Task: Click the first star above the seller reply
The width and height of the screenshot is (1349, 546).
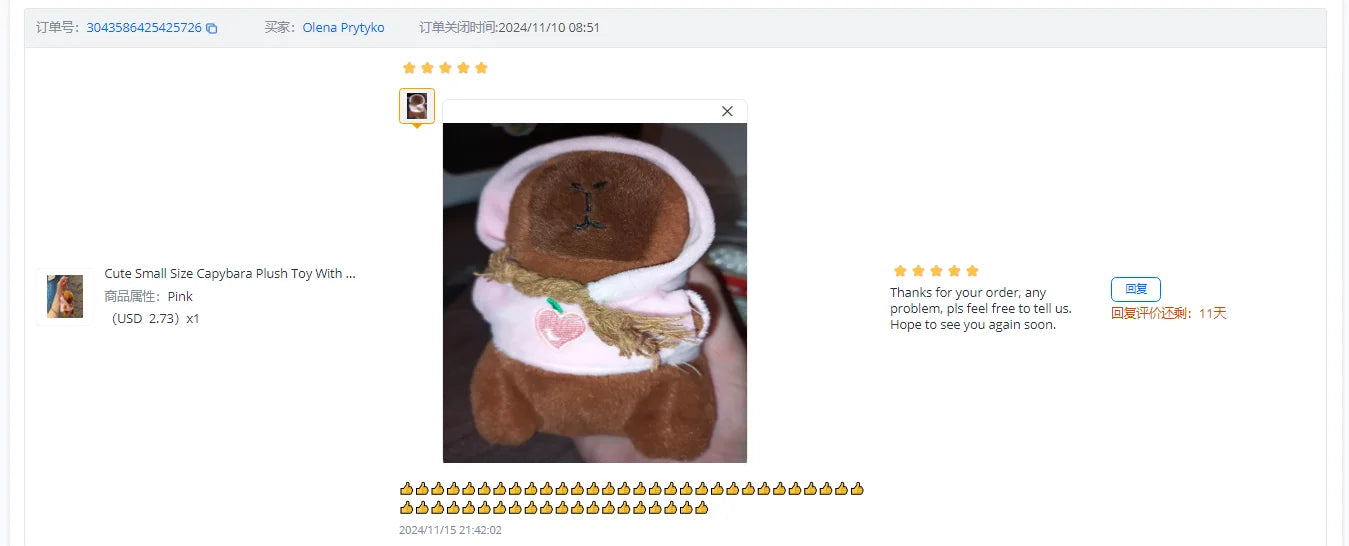Action: tap(899, 271)
